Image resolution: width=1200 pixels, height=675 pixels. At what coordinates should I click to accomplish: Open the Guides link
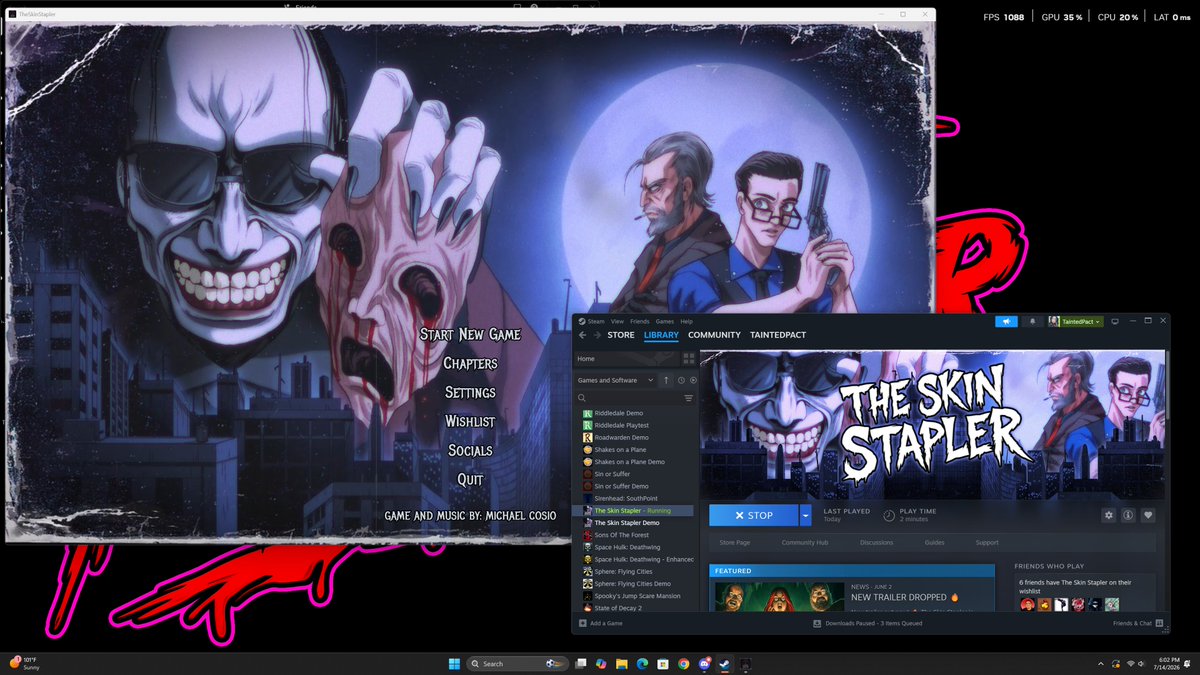[x=935, y=543]
